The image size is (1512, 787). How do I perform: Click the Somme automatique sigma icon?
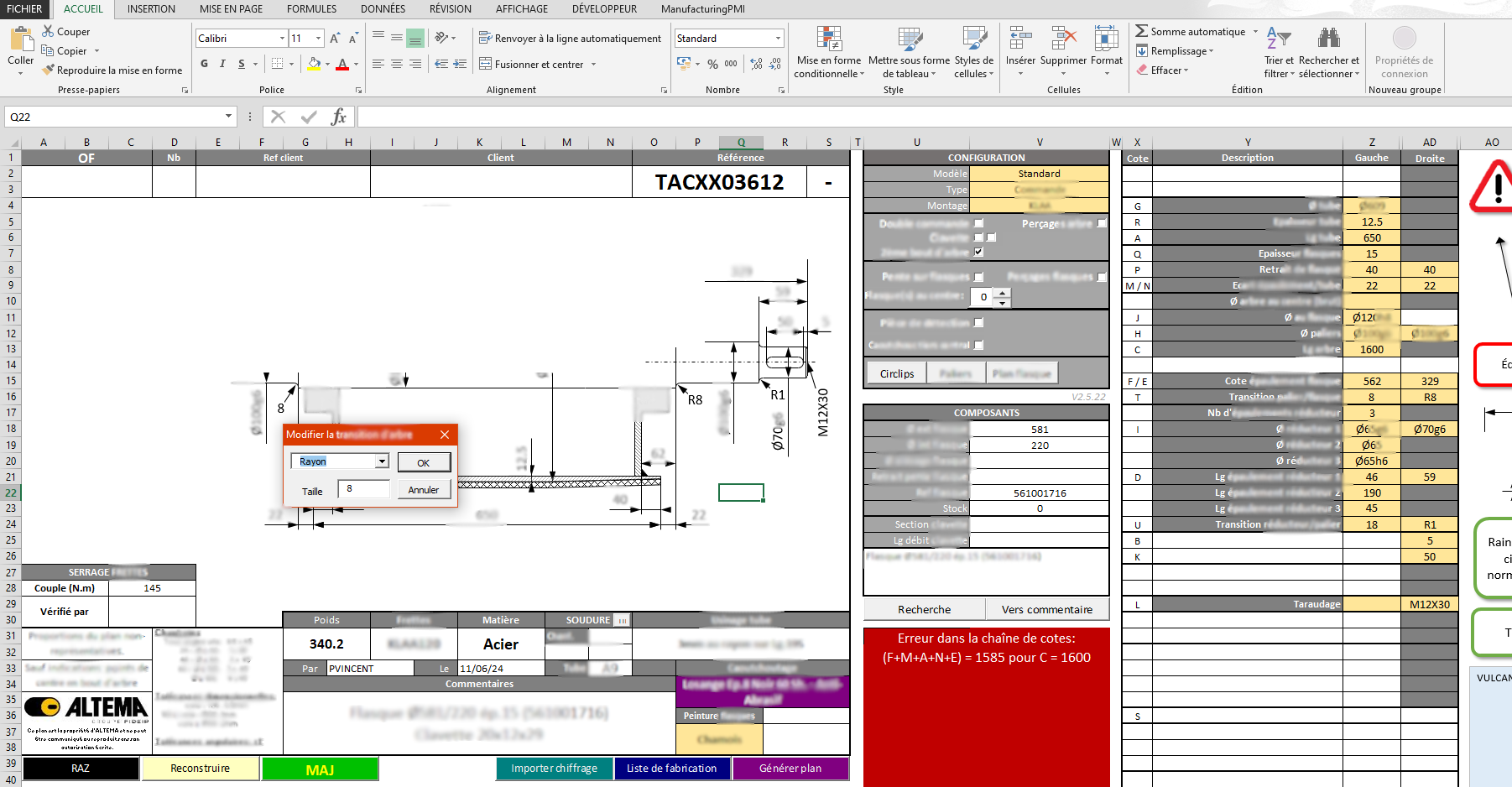tap(1141, 31)
